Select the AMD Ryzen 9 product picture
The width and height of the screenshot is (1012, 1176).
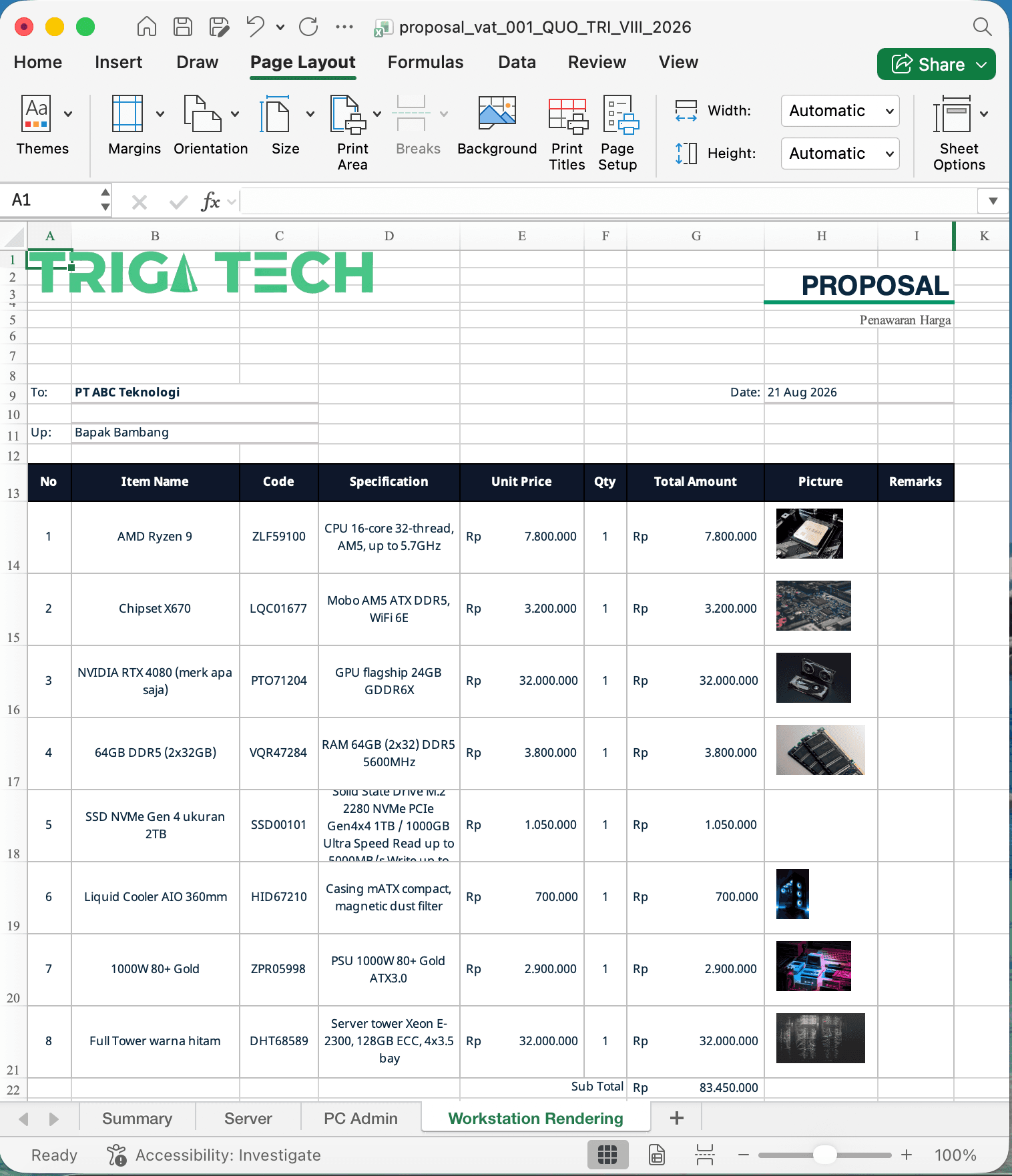pyautogui.click(x=809, y=533)
